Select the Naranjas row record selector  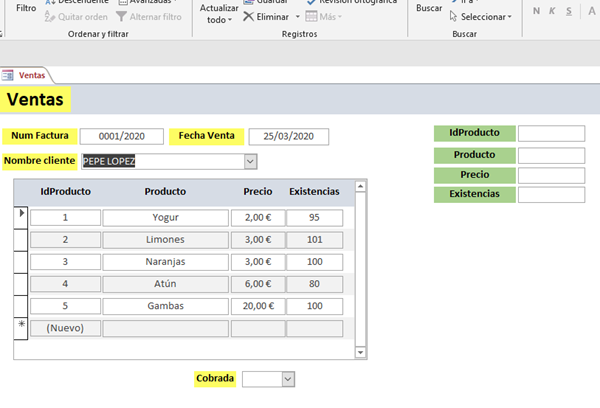click(21, 262)
